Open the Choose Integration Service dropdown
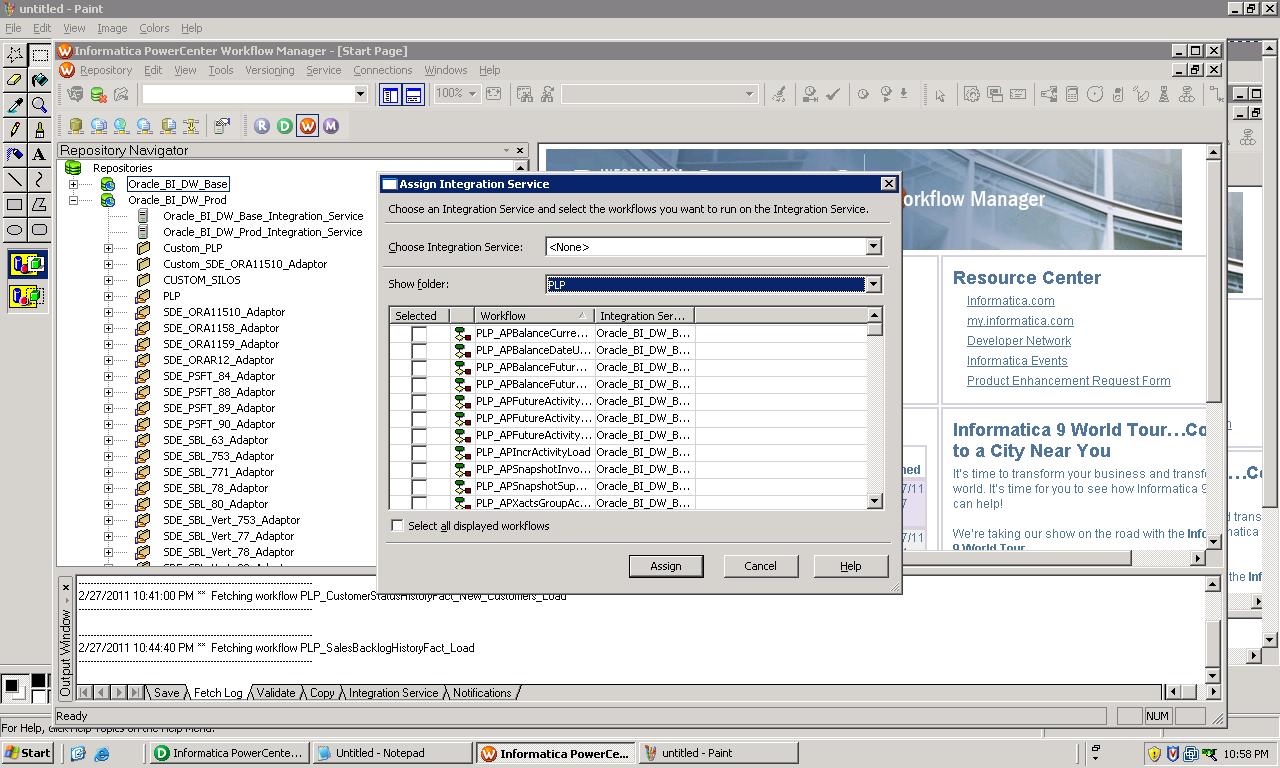The height and width of the screenshot is (768, 1280). pyautogui.click(x=873, y=247)
